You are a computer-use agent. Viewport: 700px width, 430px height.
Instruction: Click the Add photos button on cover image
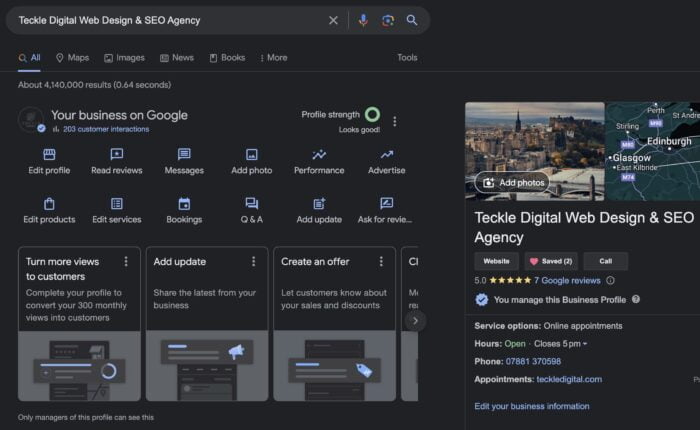pyautogui.click(x=512, y=183)
